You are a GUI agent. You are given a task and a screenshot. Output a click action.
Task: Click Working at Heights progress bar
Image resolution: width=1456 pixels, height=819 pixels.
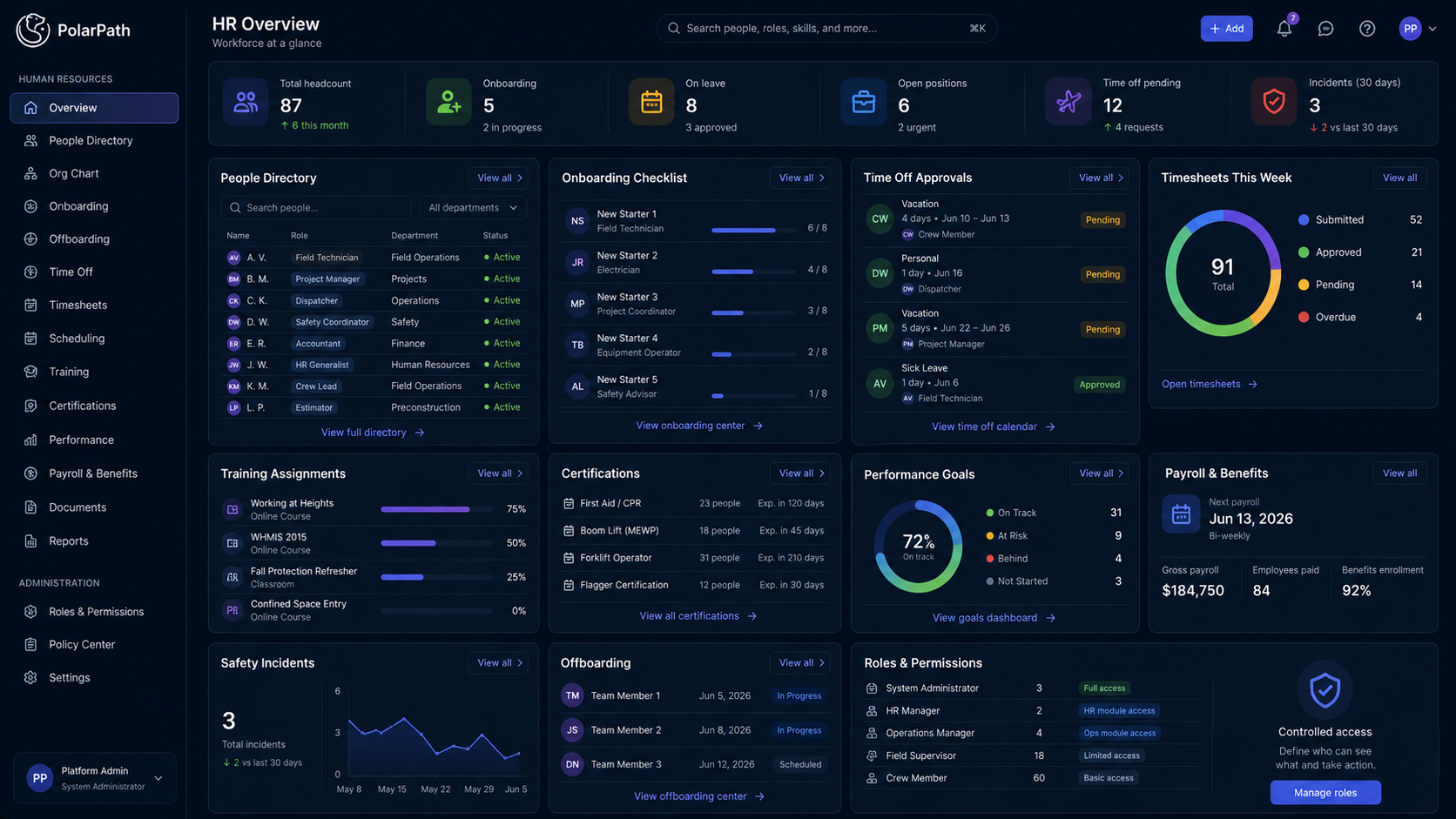coord(436,509)
